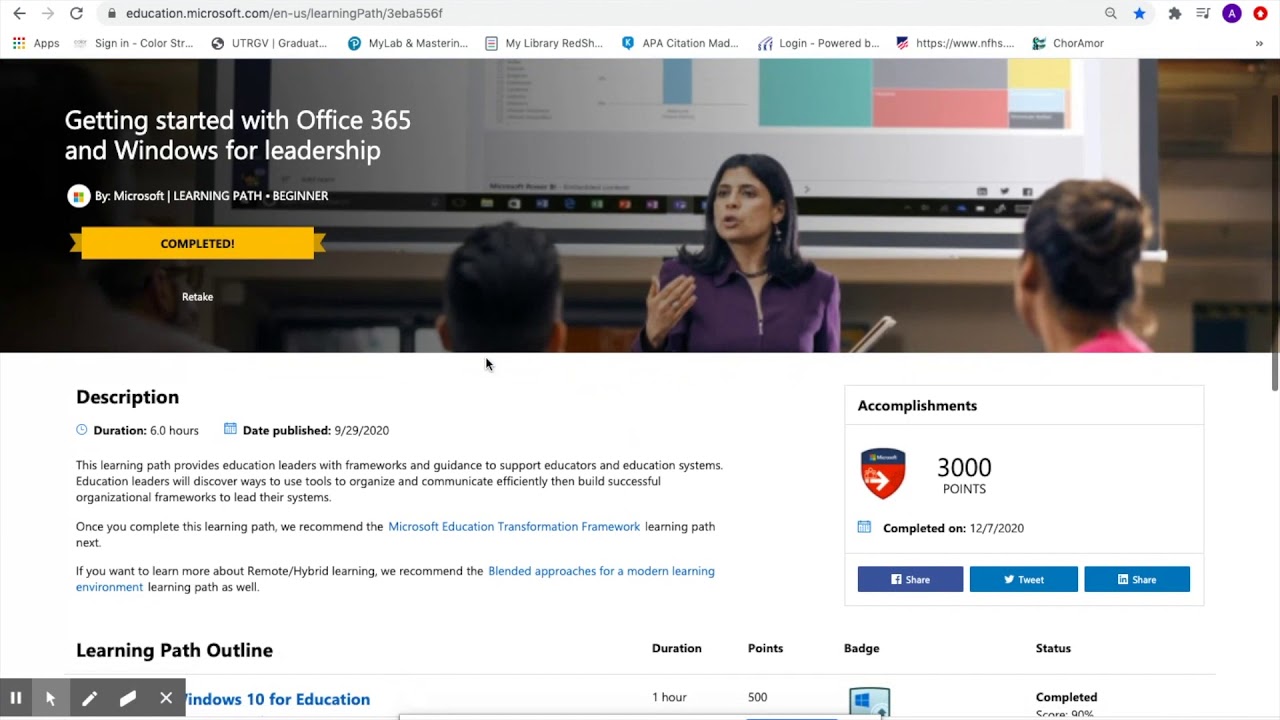Click the Description heading
Image resolution: width=1280 pixels, height=720 pixels.
(x=127, y=397)
